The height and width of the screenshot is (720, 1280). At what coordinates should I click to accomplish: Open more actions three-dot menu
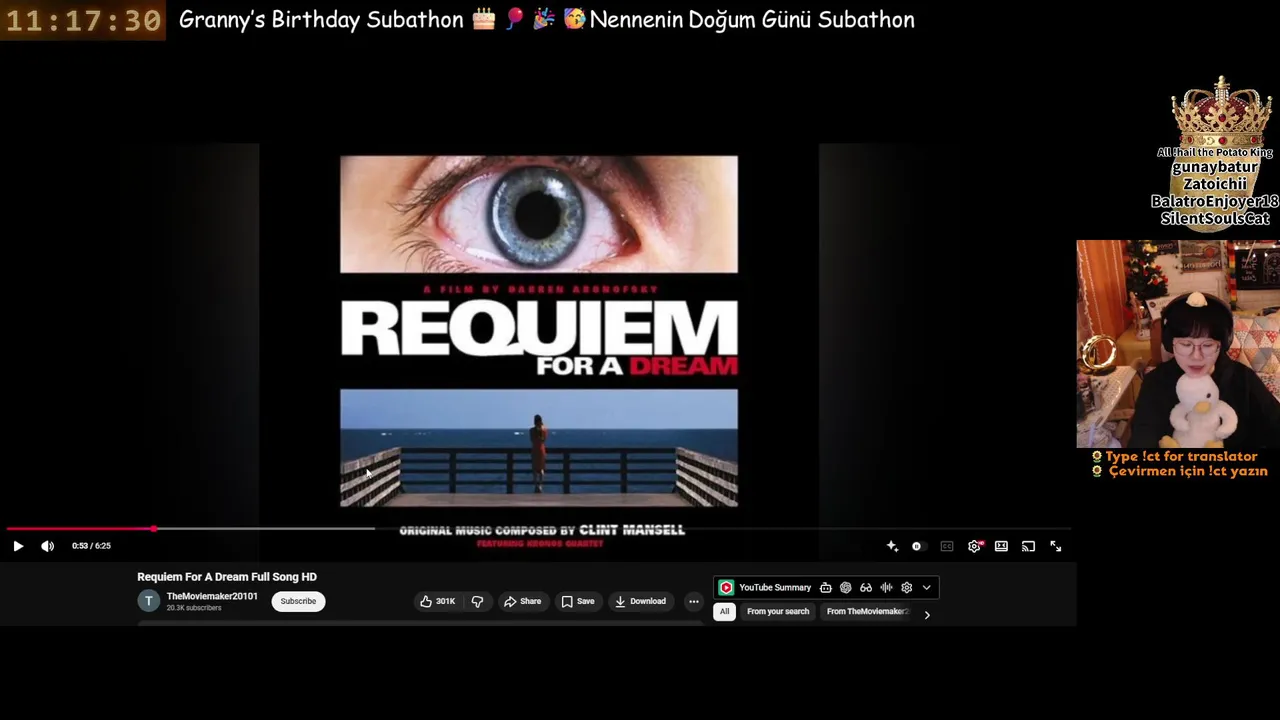pyautogui.click(x=694, y=601)
